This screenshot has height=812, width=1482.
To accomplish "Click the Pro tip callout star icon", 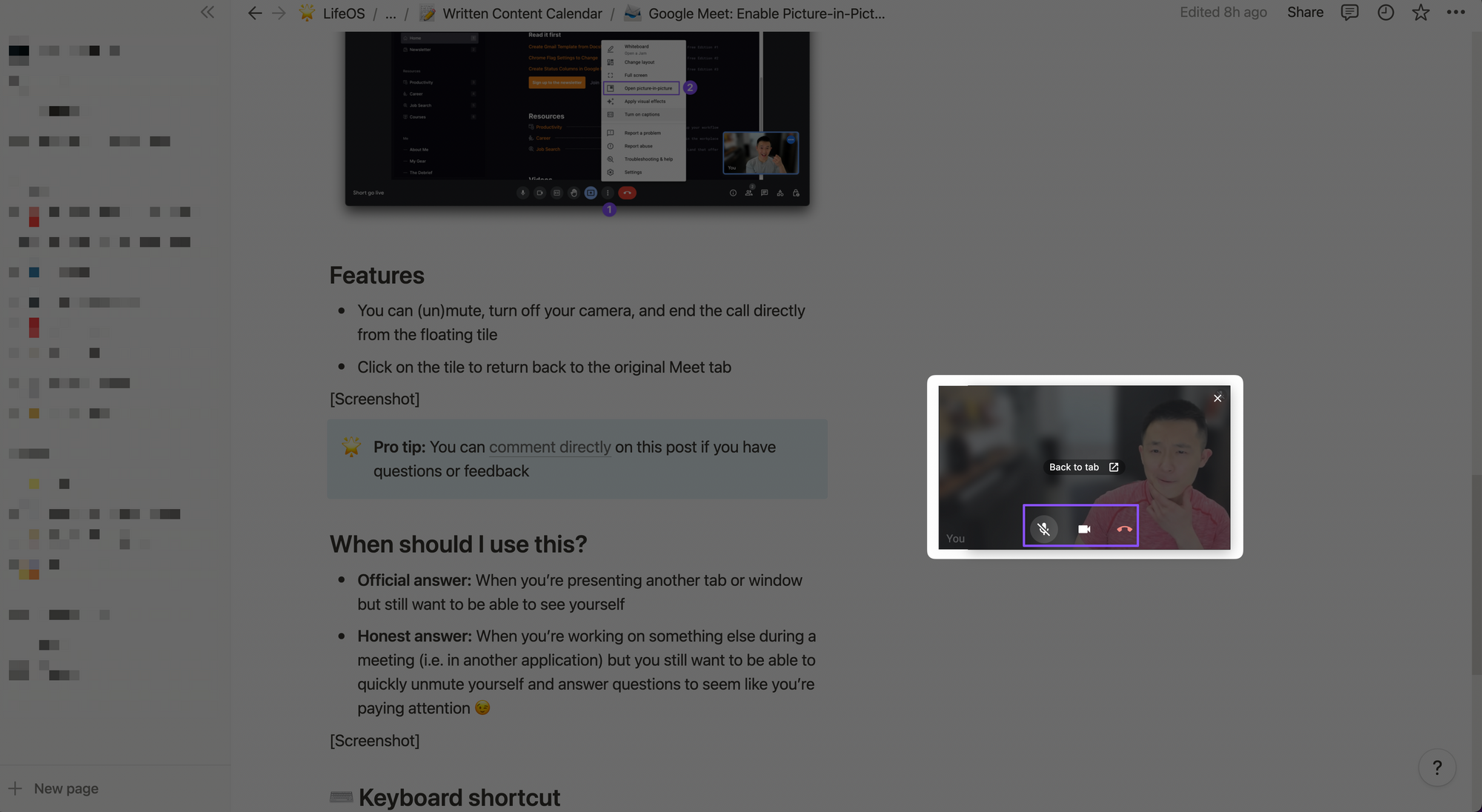I will (x=351, y=447).
